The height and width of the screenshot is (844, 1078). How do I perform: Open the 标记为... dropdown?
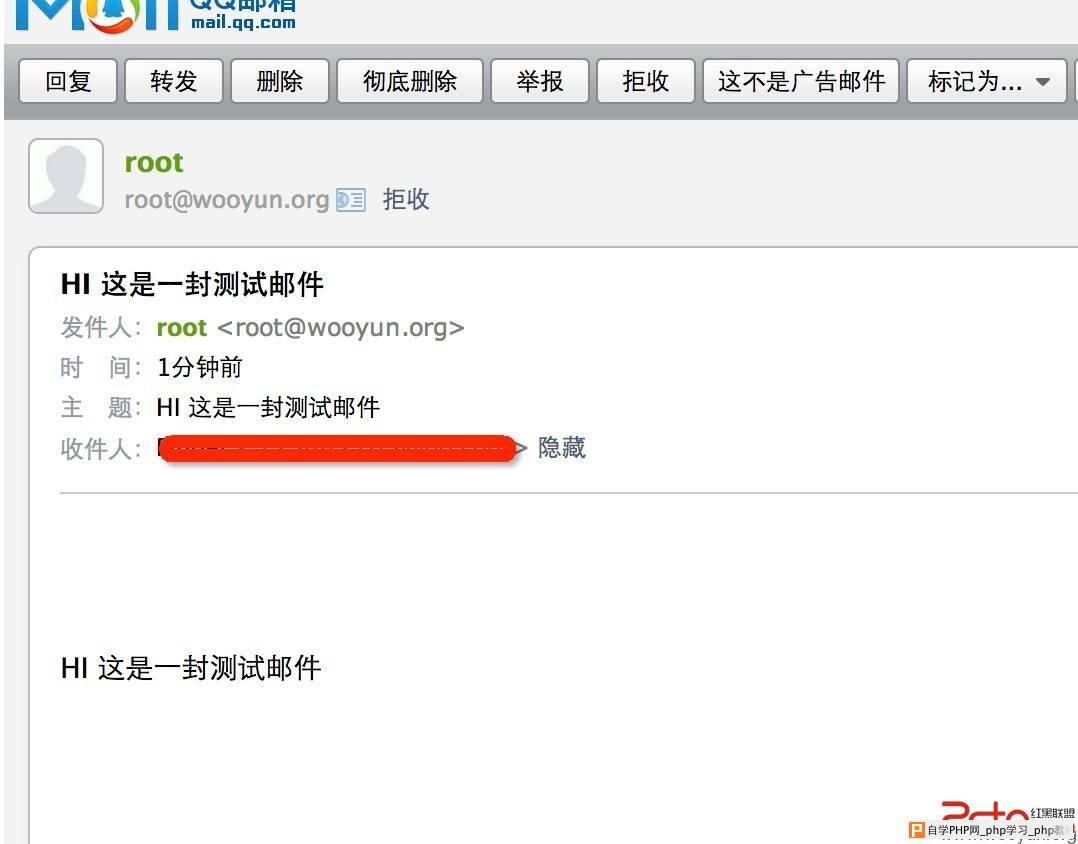[987, 81]
